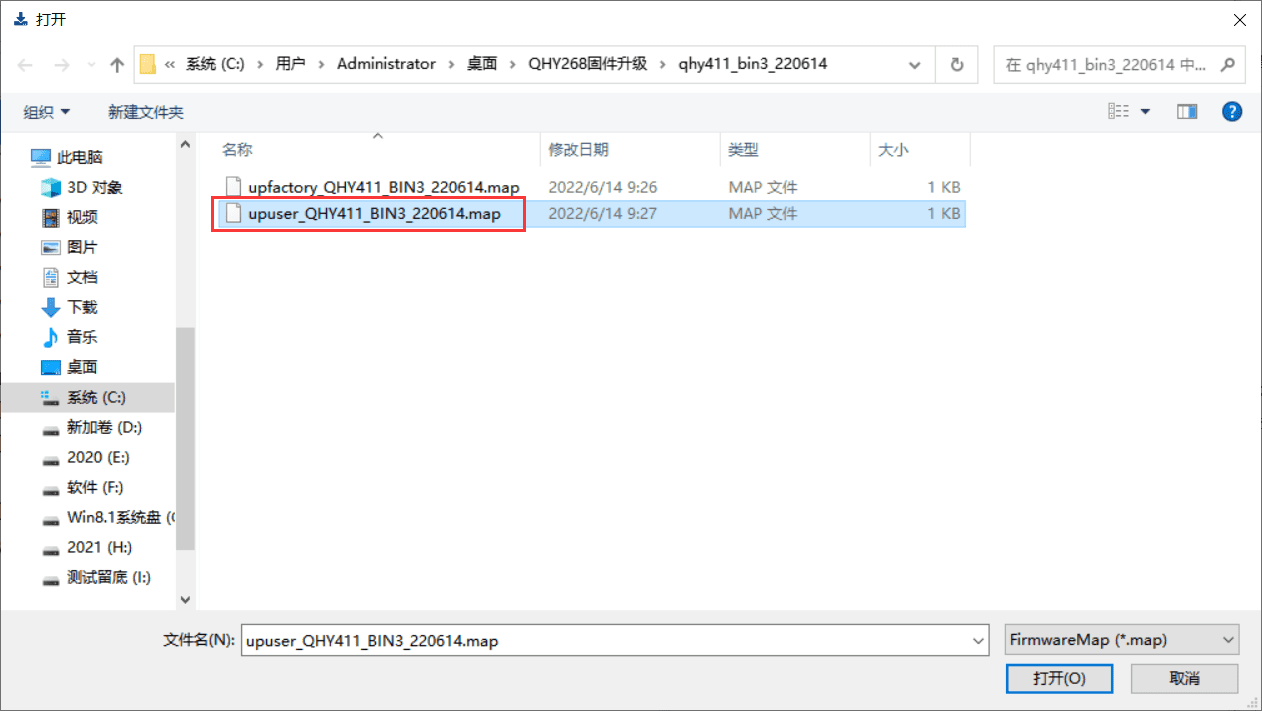Select 系统 (C:) drive in sidebar
1262x711 pixels.
(87, 397)
